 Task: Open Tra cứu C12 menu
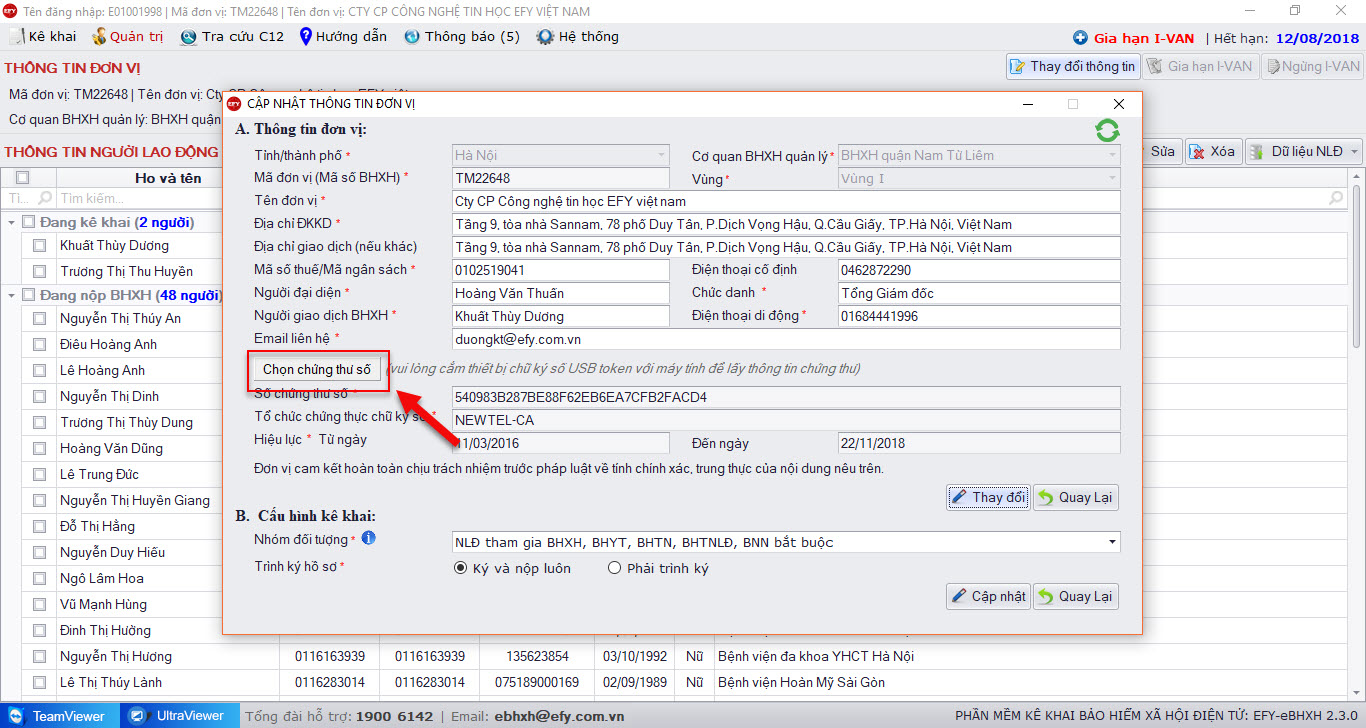pos(232,37)
